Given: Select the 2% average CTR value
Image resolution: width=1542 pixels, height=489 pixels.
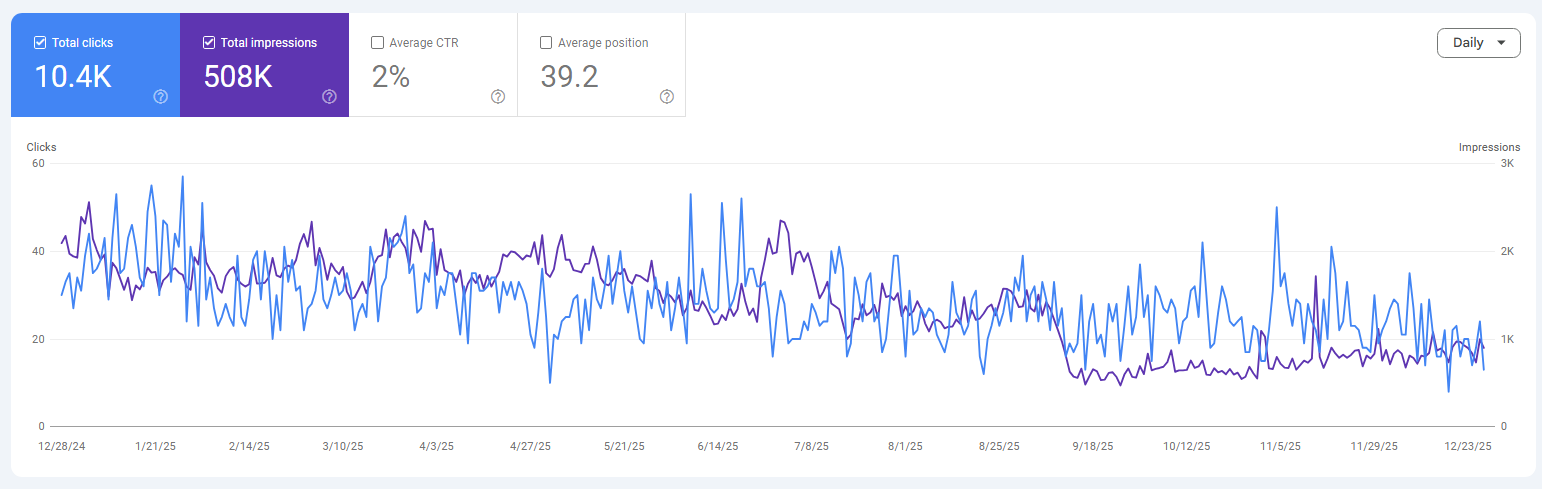Looking at the screenshot, I should click(x=391, y=77).
